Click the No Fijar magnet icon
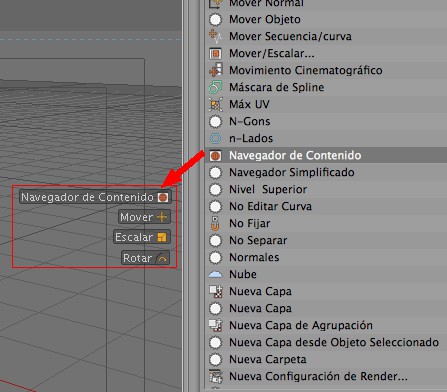Viewport: 447px width, 392px height. (215, 224)
